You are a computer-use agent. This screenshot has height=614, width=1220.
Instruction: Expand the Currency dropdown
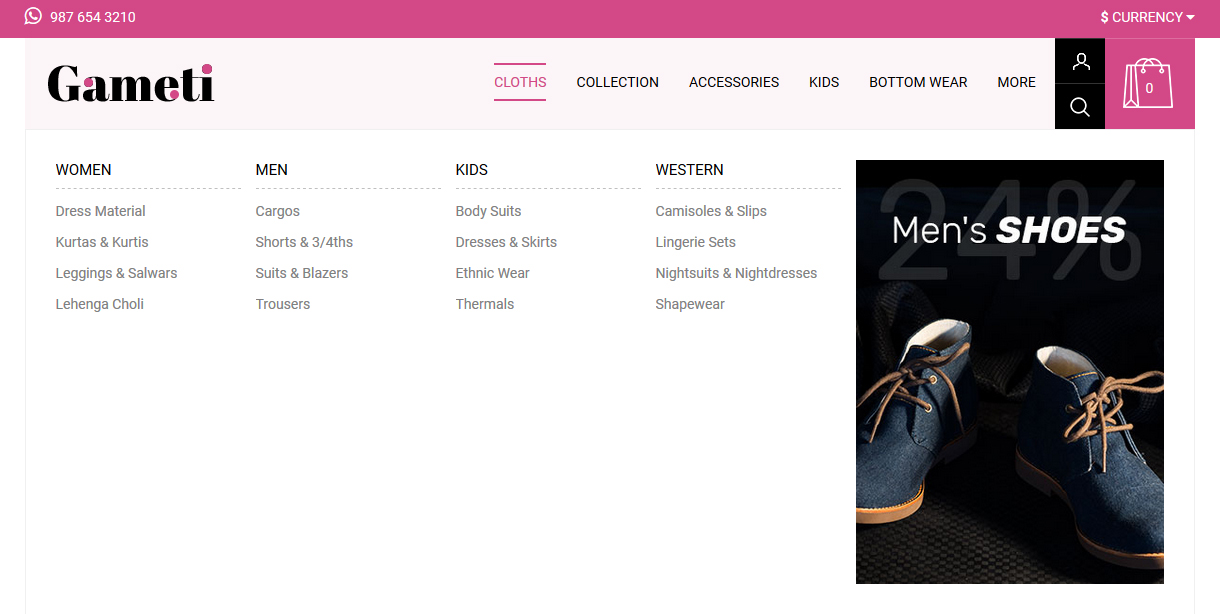1148,17
